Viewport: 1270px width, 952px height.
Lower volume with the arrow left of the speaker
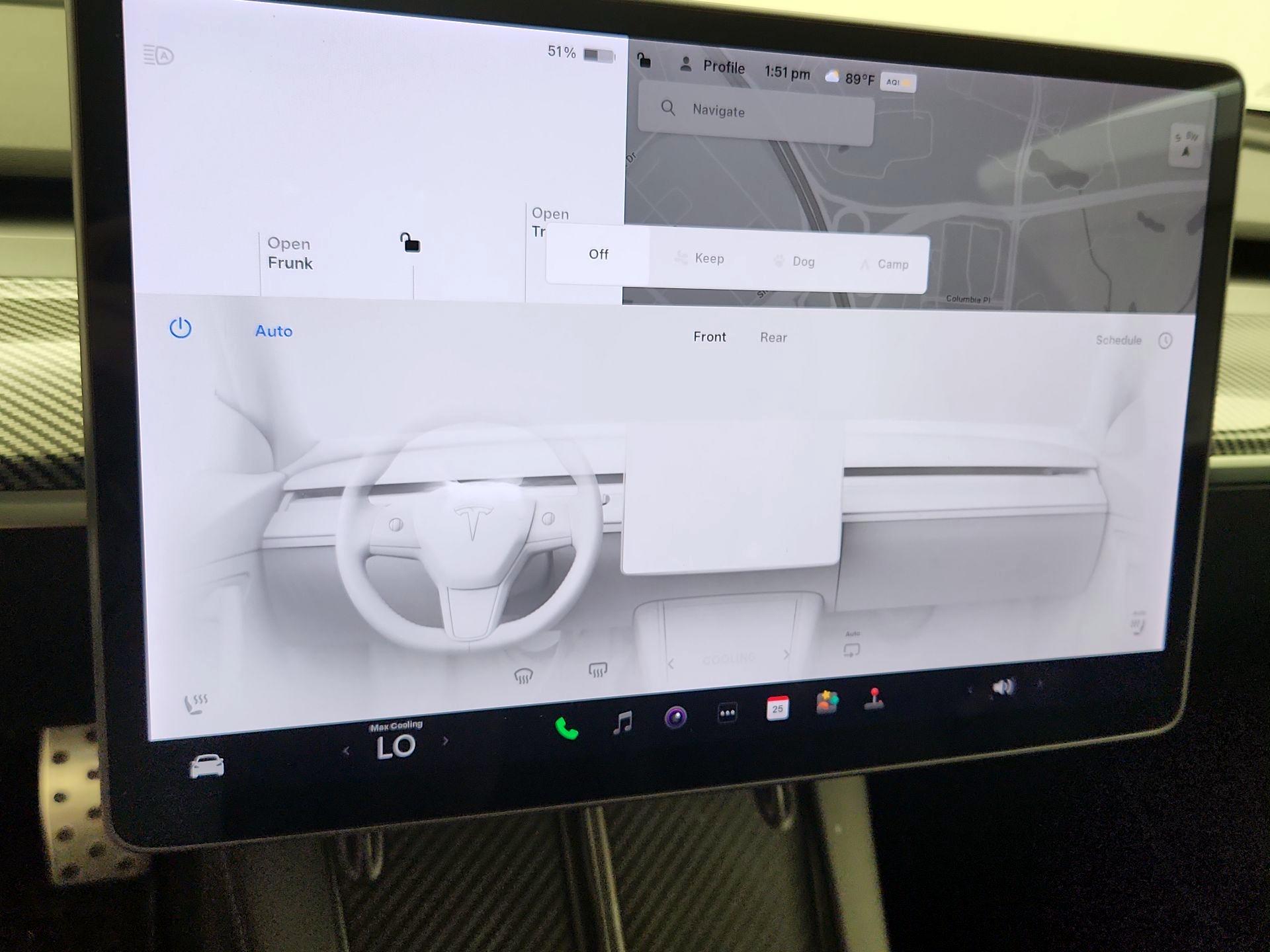(970, 690)
